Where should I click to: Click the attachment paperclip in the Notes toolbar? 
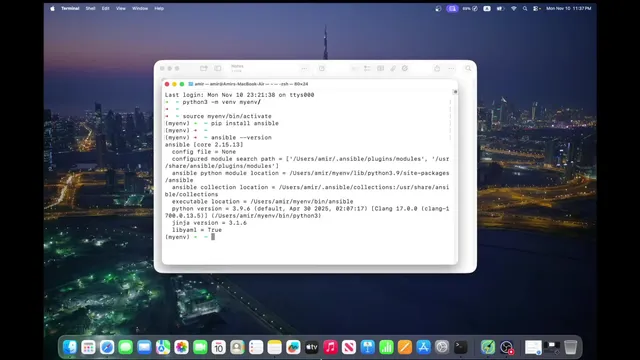coord(393,68)
